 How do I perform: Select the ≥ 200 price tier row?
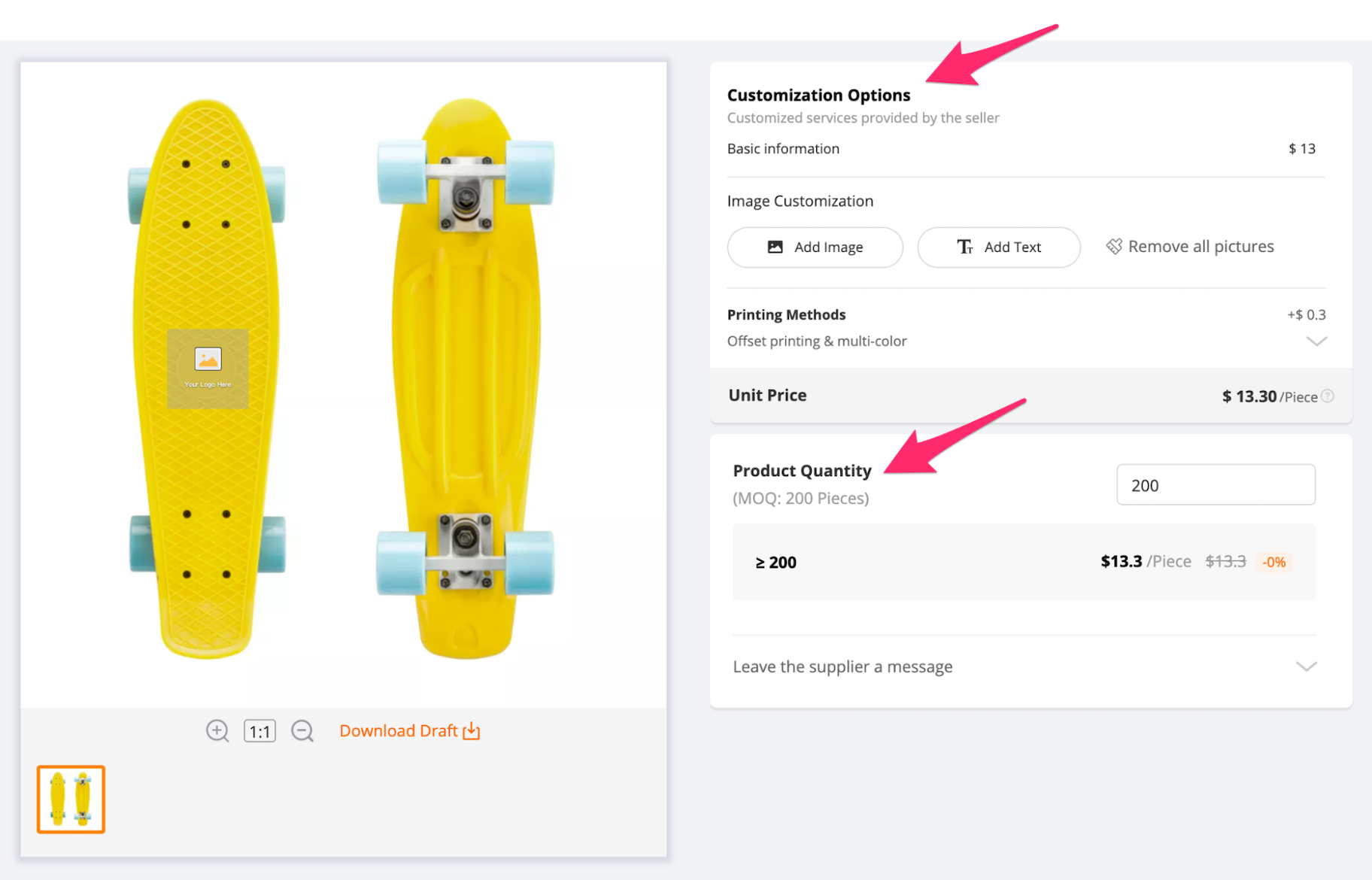[x=1024, y=562]
